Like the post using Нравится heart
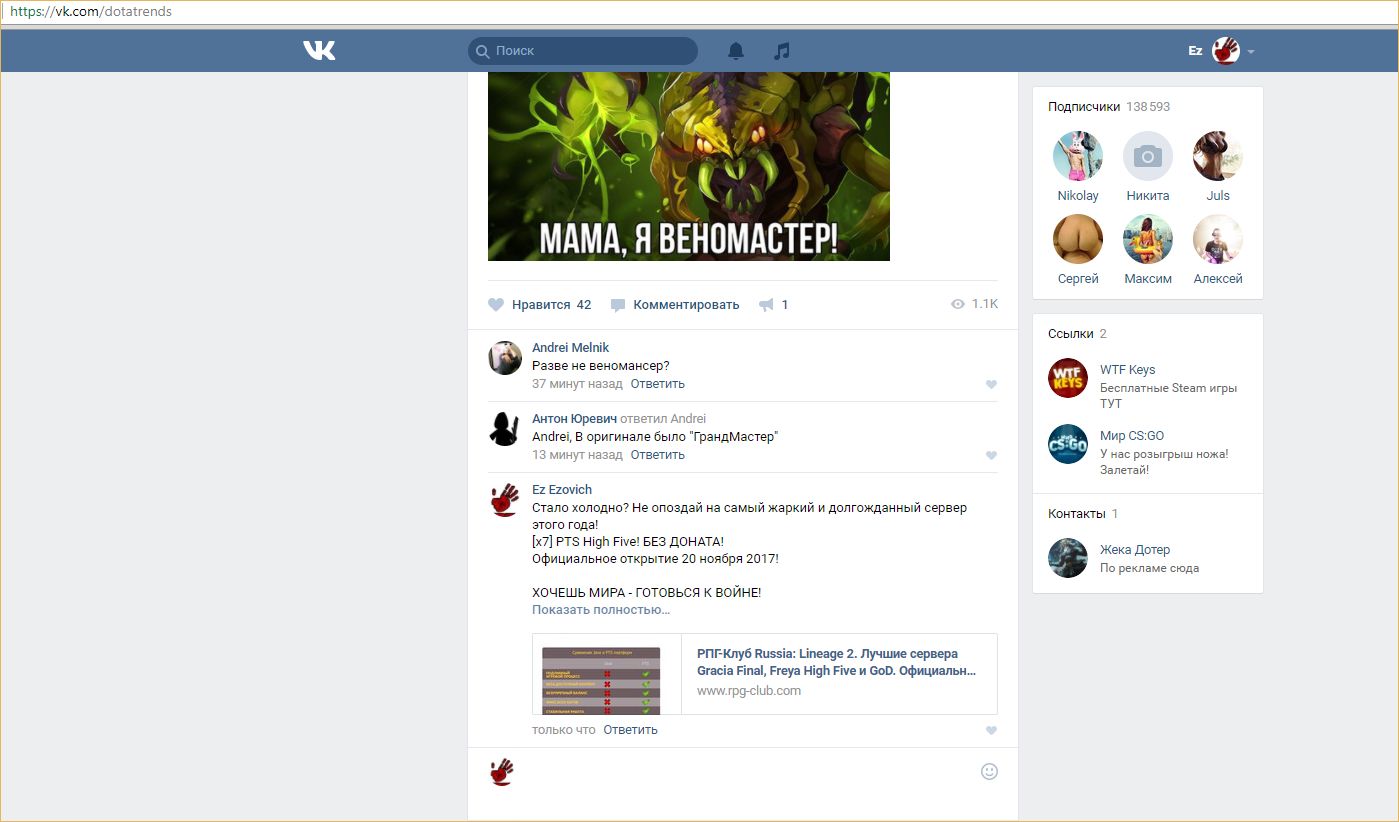1399x822 pixels. point(496,305)
